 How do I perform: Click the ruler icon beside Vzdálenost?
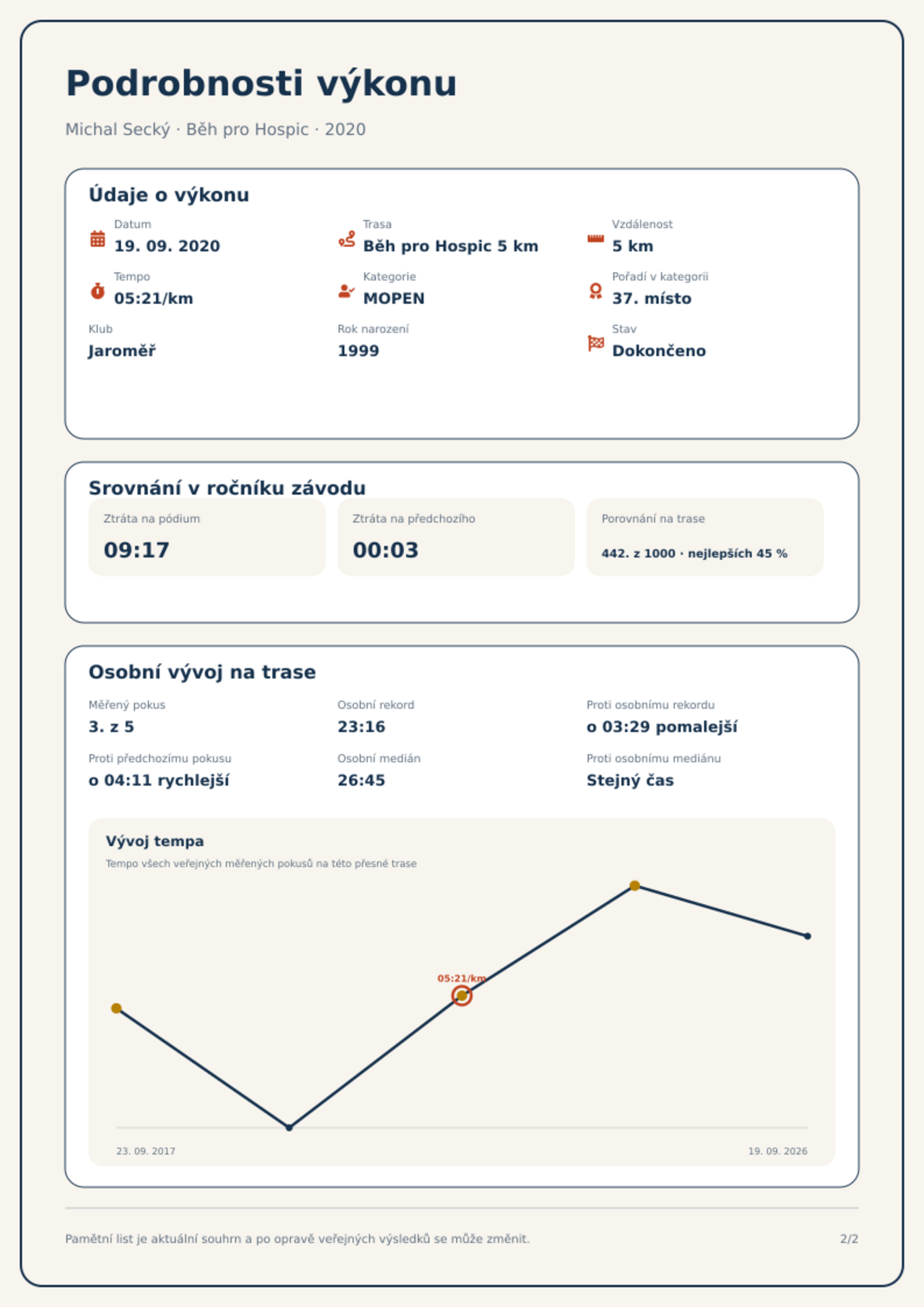click(595, 239)
